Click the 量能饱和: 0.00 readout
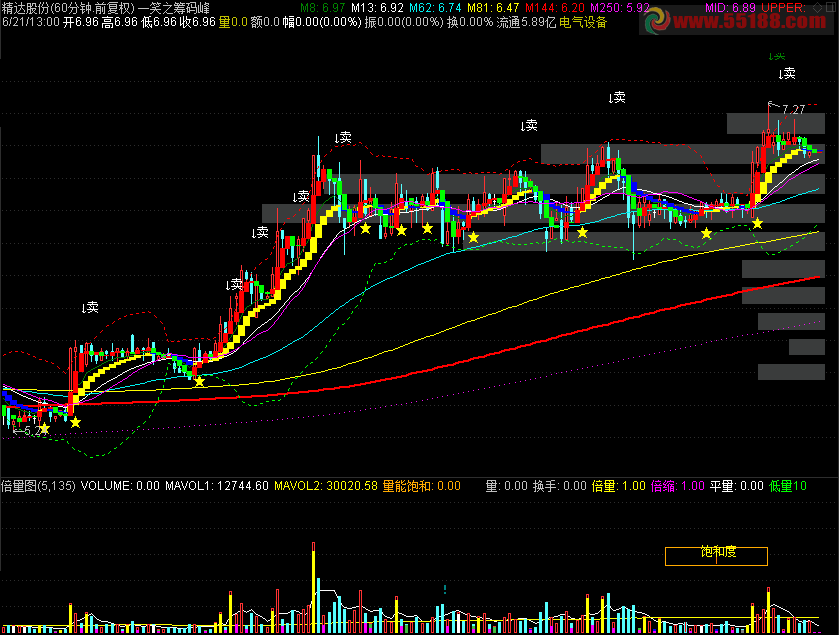This screenshot has height=635, width=839. click(x=422, y=486)
